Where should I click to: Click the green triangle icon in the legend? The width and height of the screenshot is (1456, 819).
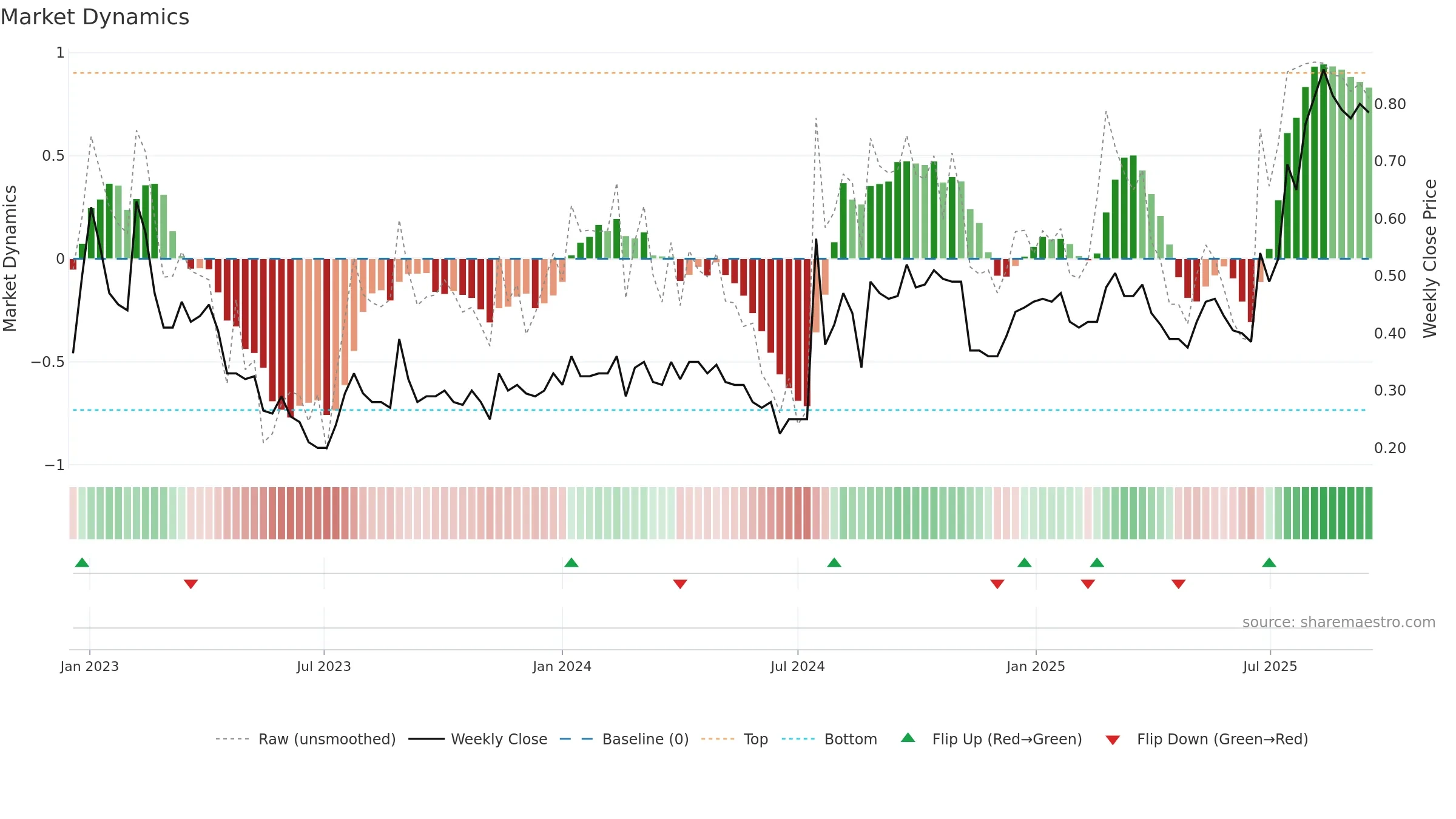[x=908, y=738]
